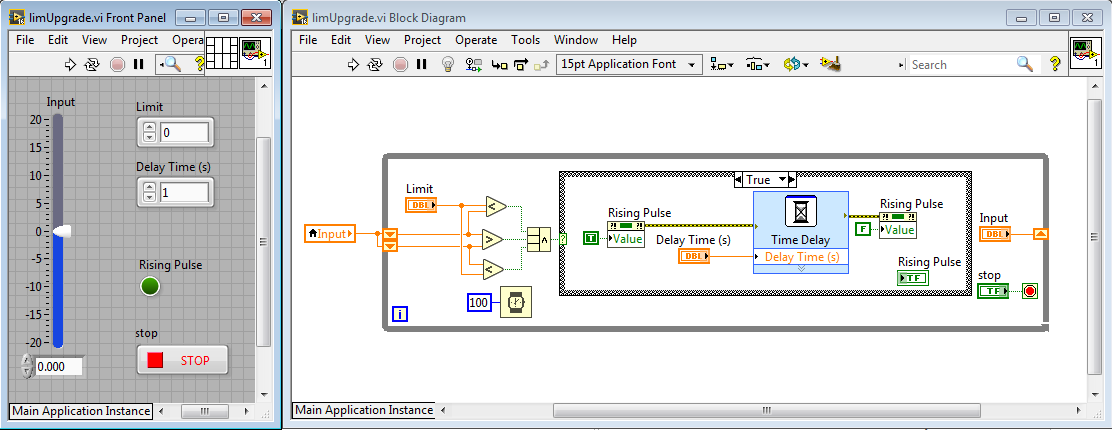Click the Rising Pulse LED indicator

click(x=150, y=287)
